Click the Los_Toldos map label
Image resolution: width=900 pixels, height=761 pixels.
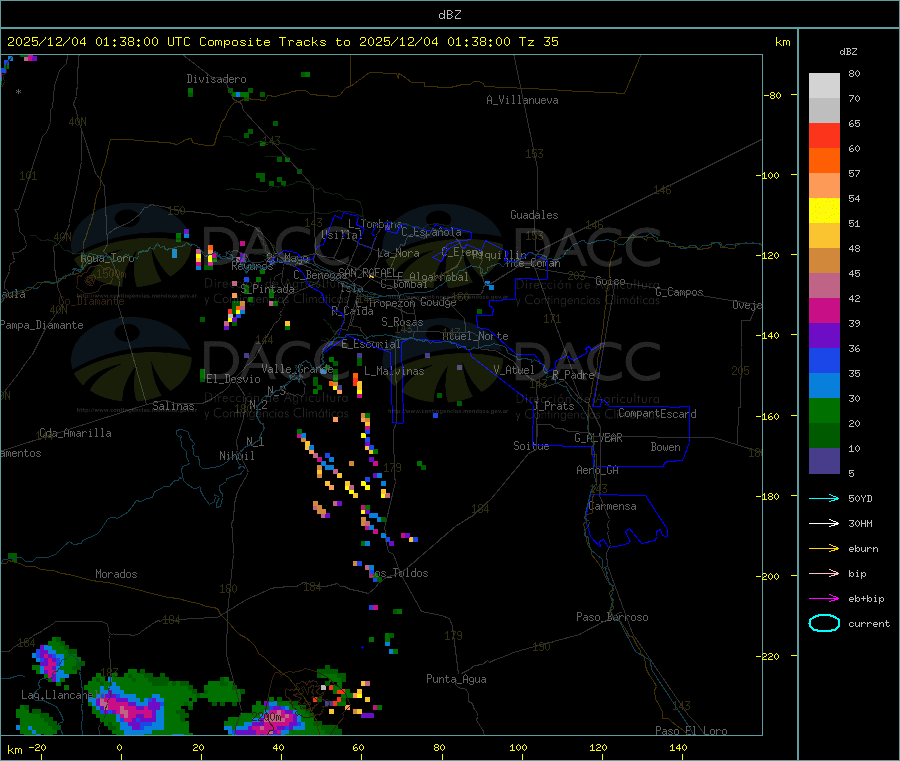point(399,573)
